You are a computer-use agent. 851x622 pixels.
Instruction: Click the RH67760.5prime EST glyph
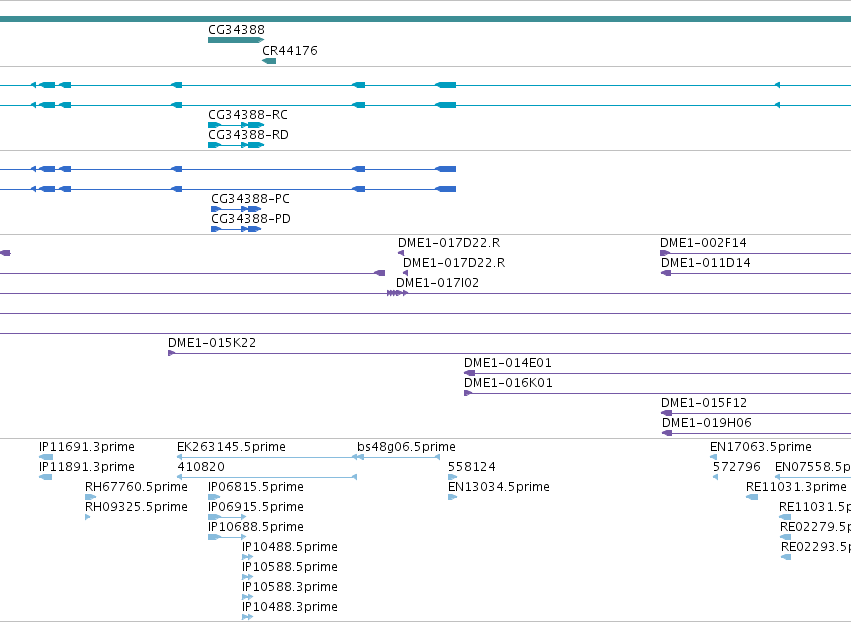pos(91,497)
